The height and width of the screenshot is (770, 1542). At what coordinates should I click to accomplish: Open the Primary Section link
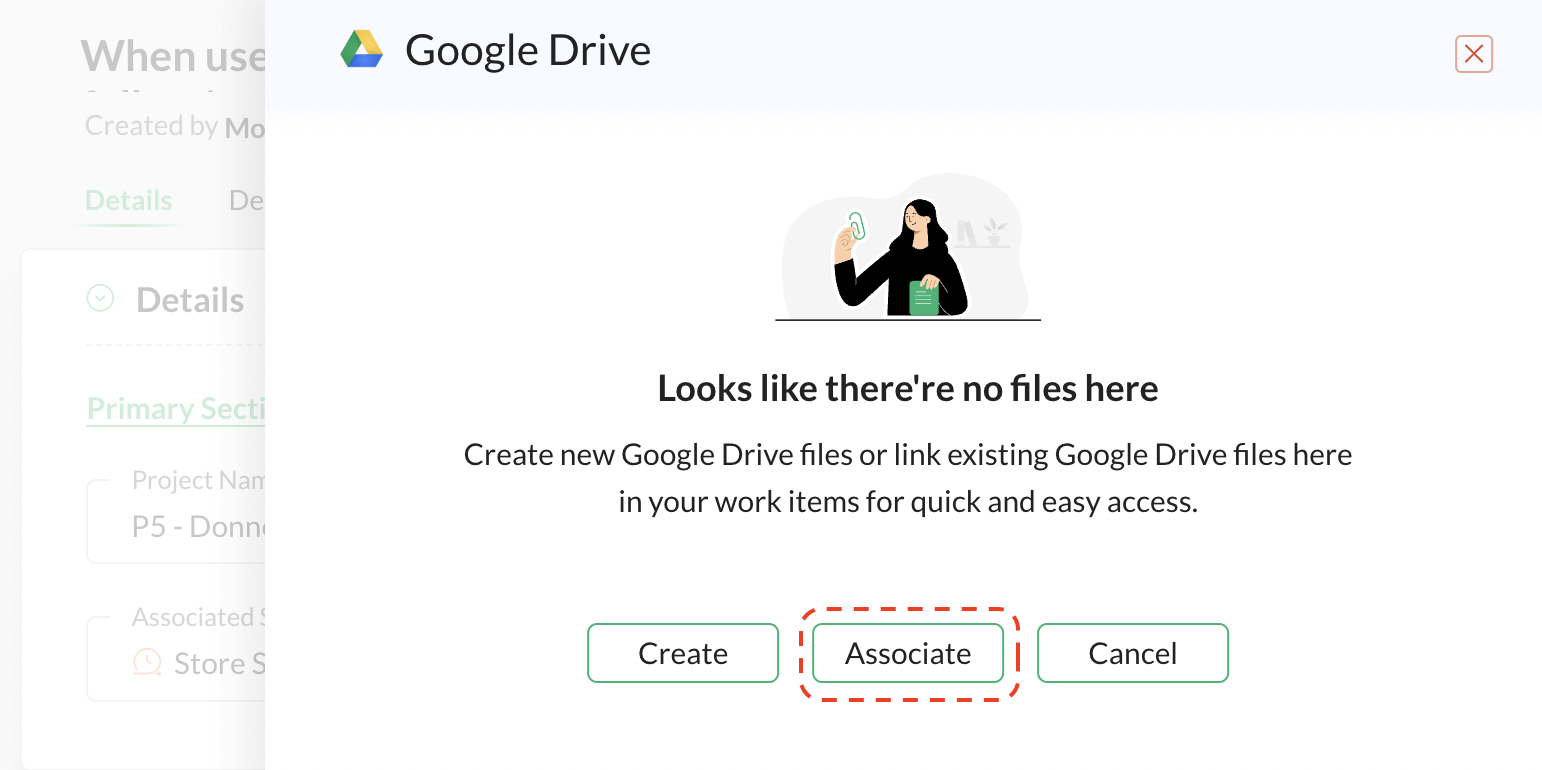click(176, 408)
